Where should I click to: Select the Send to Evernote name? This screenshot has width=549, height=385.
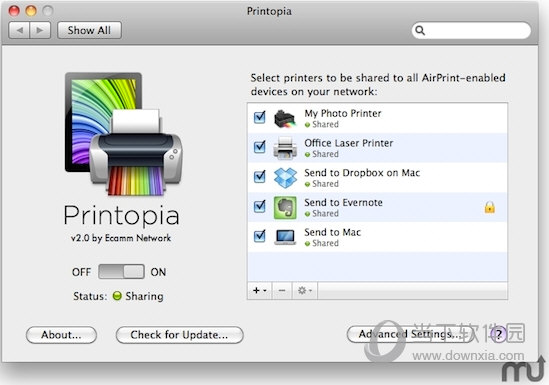343,203
